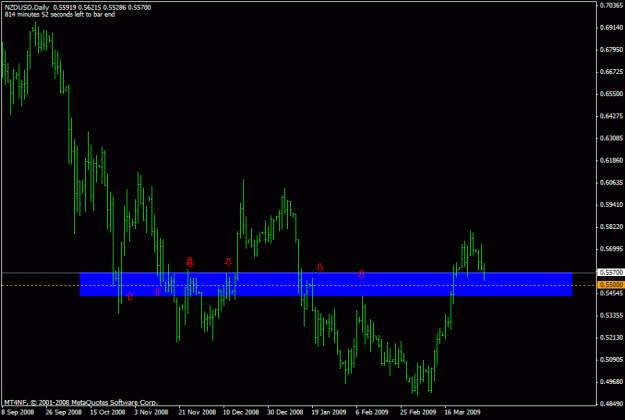Click the 0.65500 price axis label
This screenshot has width=625, height=420.
[611, 94]
